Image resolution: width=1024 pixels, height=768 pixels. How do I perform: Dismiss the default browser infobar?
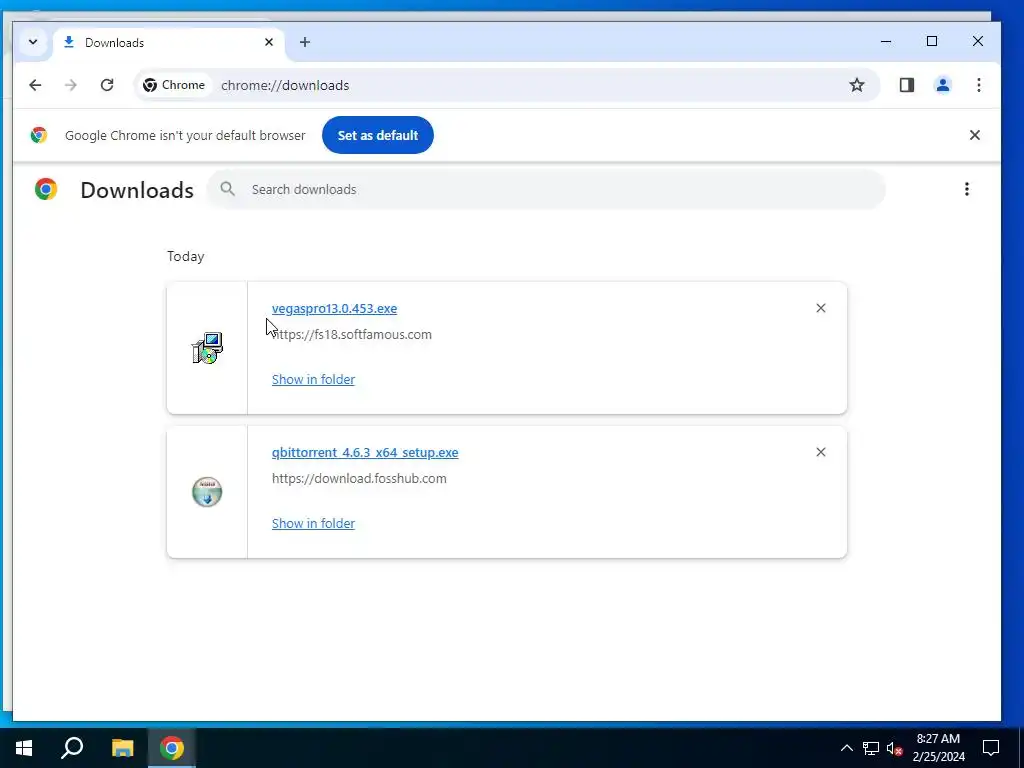tap(974, 135)
